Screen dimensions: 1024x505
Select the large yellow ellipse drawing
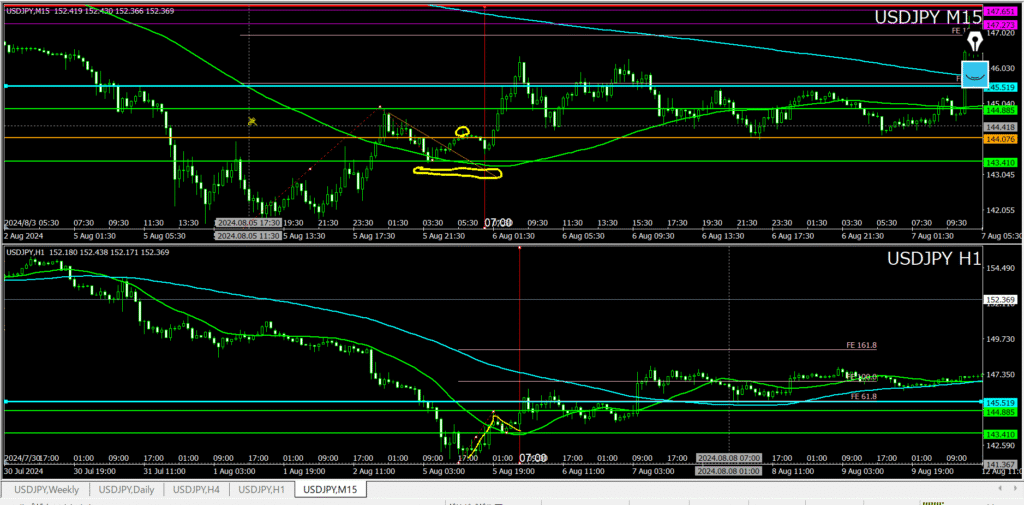click(x=457, y=172)
